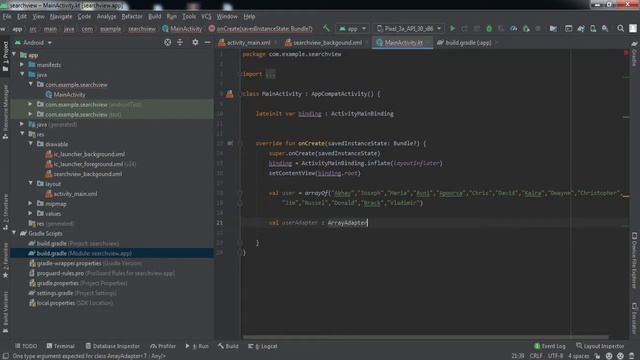Click the gutter icon beside class MainActivity
640x360 pixels.
230,94
